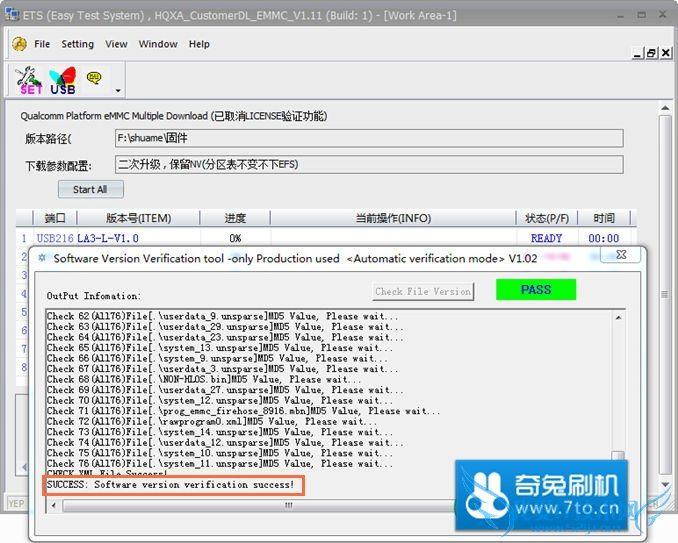The image size is (678, 543).
Task: Click the Check 76 system_11 log line
Action: (220, 463)
